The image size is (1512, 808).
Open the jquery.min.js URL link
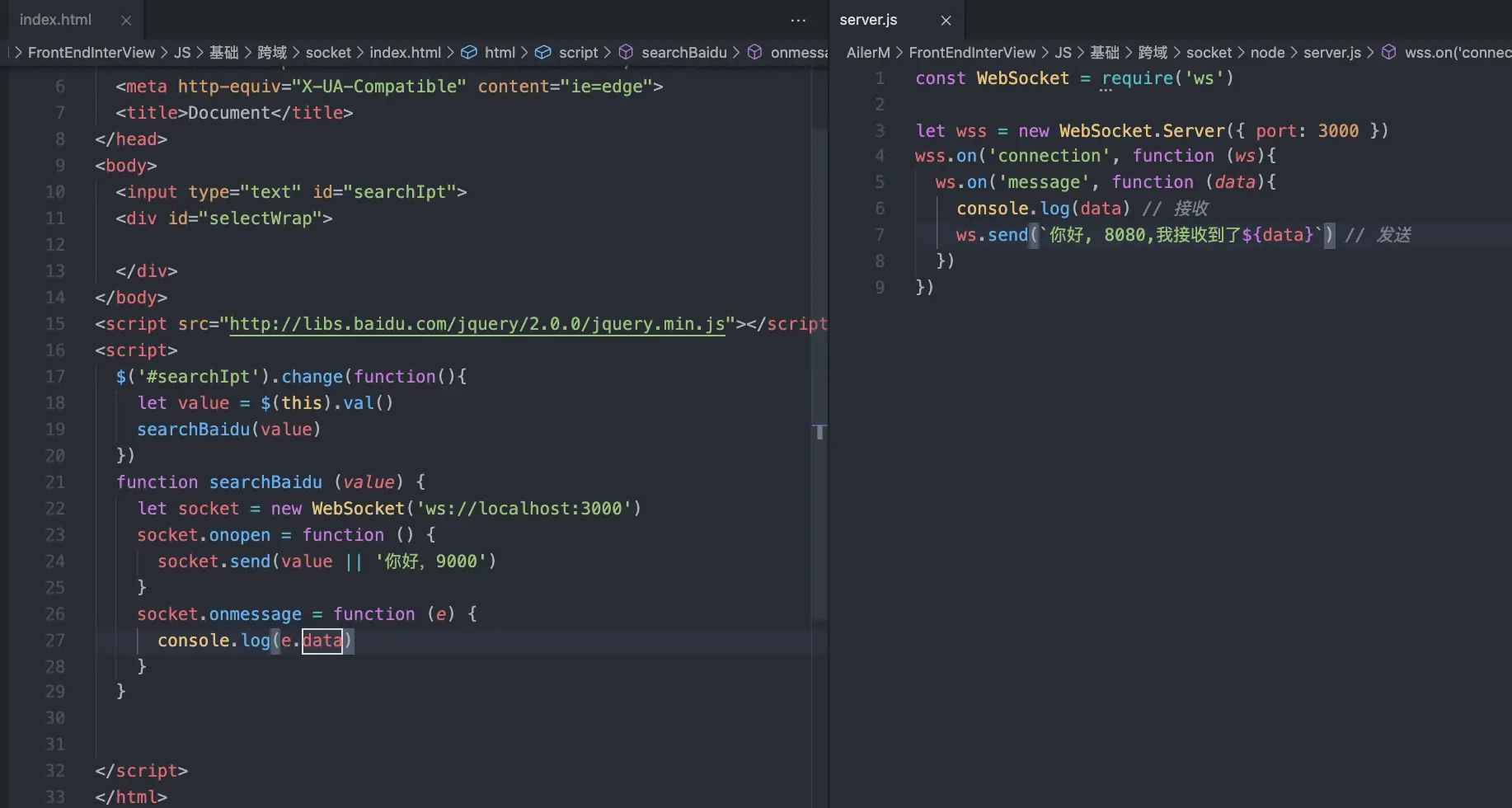click(x=477, y=324)
